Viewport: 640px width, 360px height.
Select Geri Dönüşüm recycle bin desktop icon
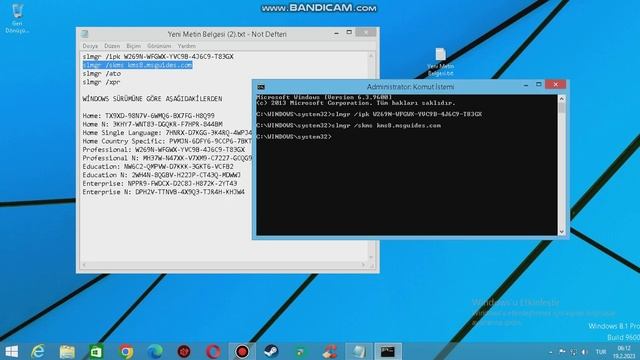(17, 18)
